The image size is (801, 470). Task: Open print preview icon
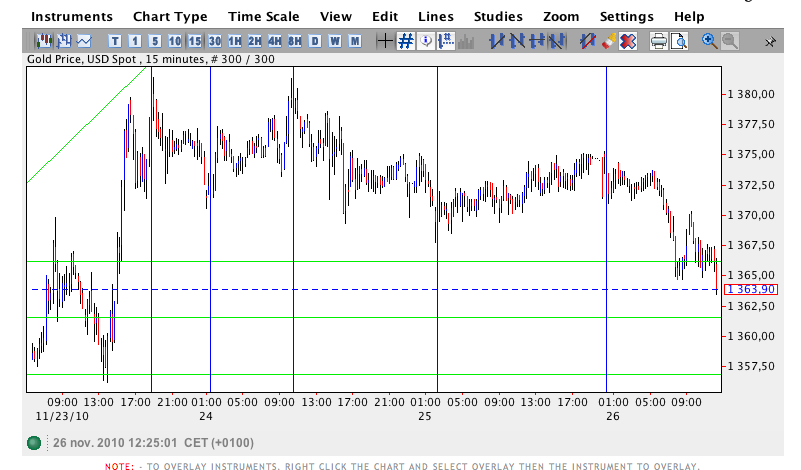(x=679, y=41)
